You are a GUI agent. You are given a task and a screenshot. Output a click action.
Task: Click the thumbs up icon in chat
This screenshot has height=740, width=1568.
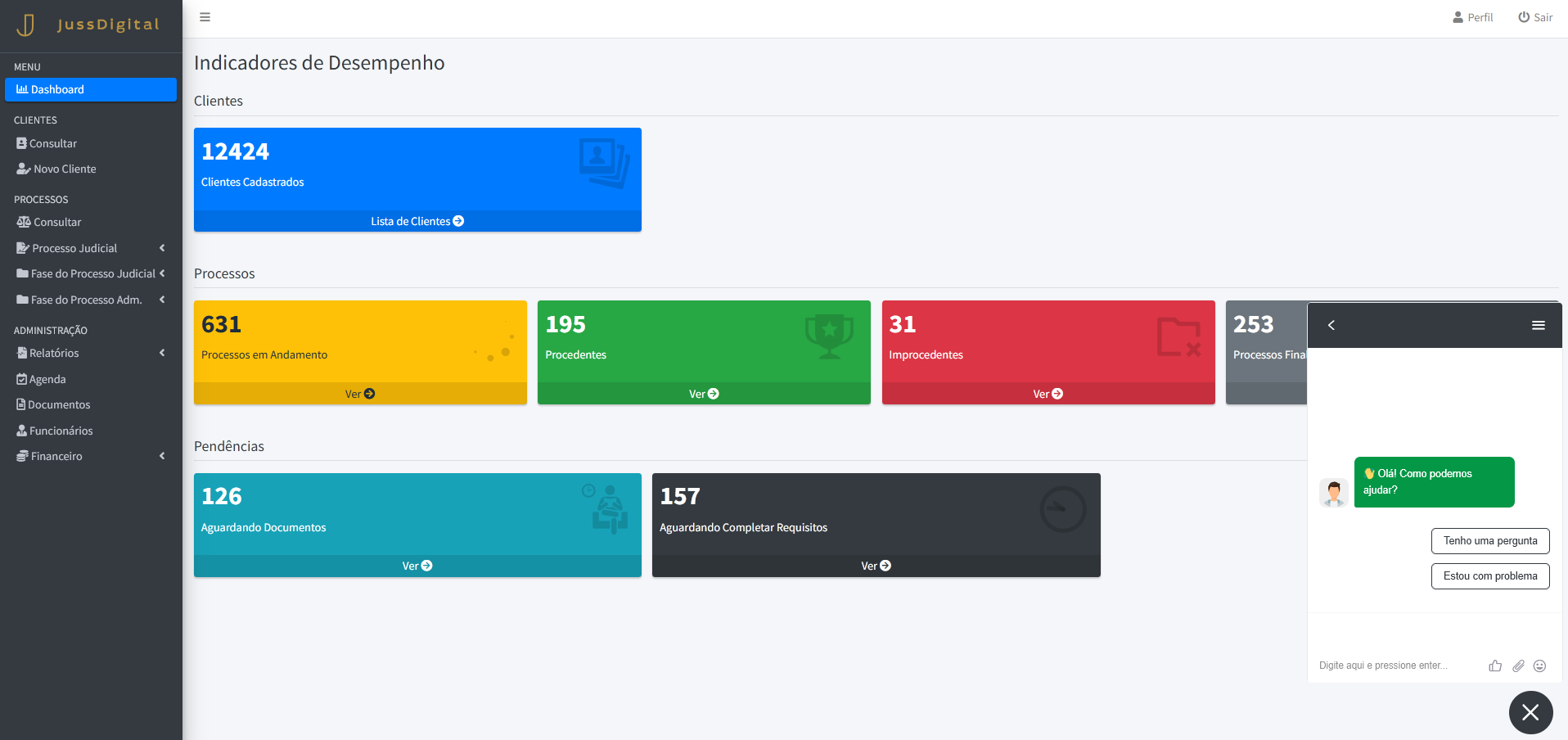click(1495, 666)
